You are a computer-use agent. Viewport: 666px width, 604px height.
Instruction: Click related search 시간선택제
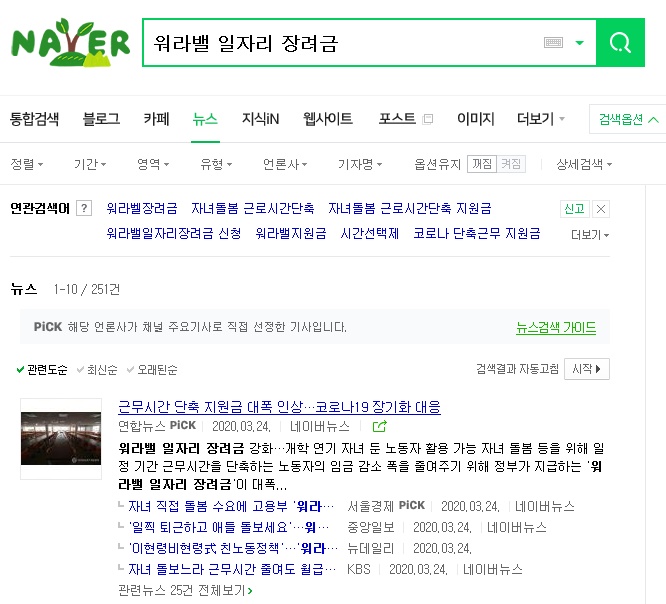click(x=370, y=233)
